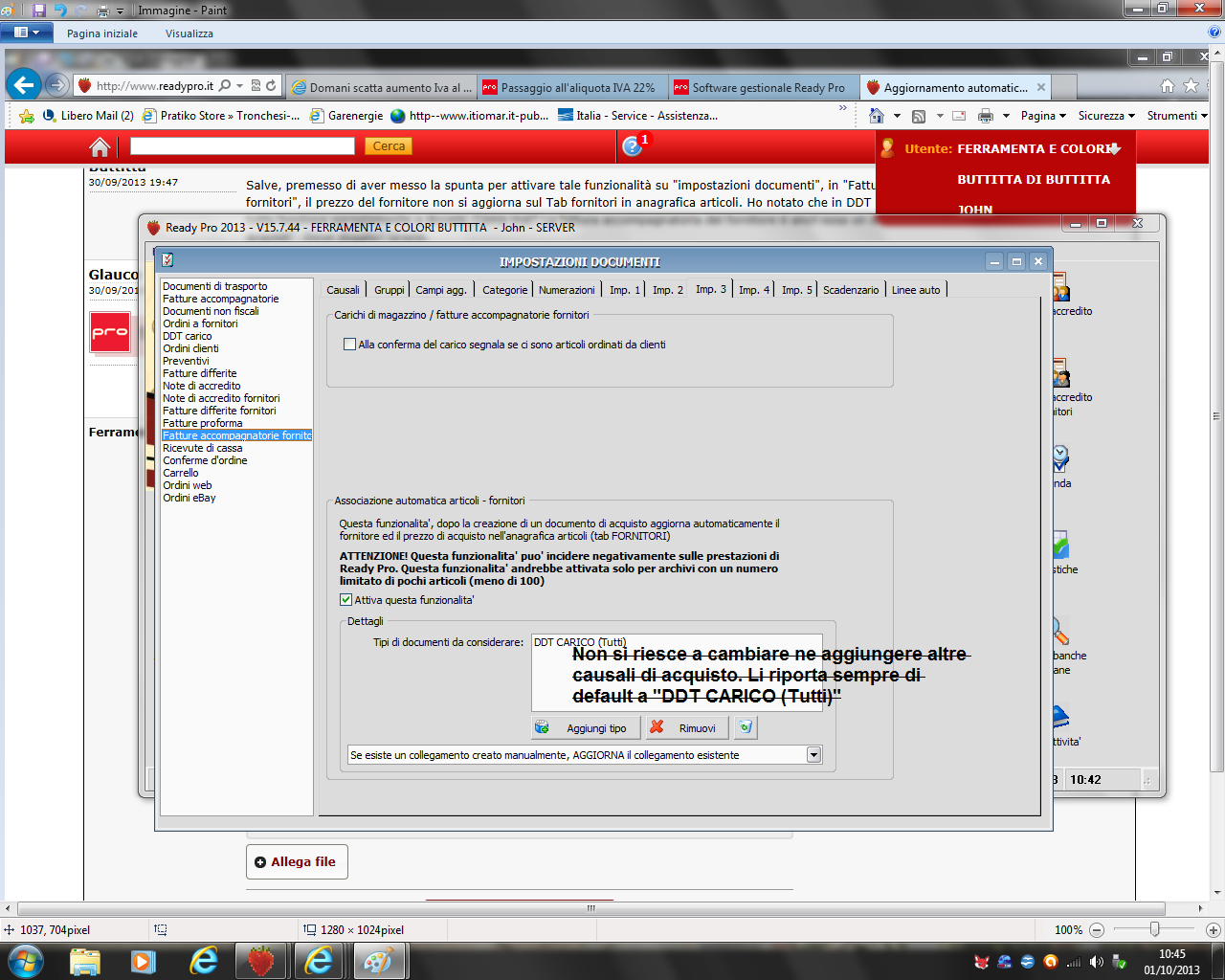Close the Aggiornamento automatic tab
The image size is (1225, 980).
coord(1041,87)
